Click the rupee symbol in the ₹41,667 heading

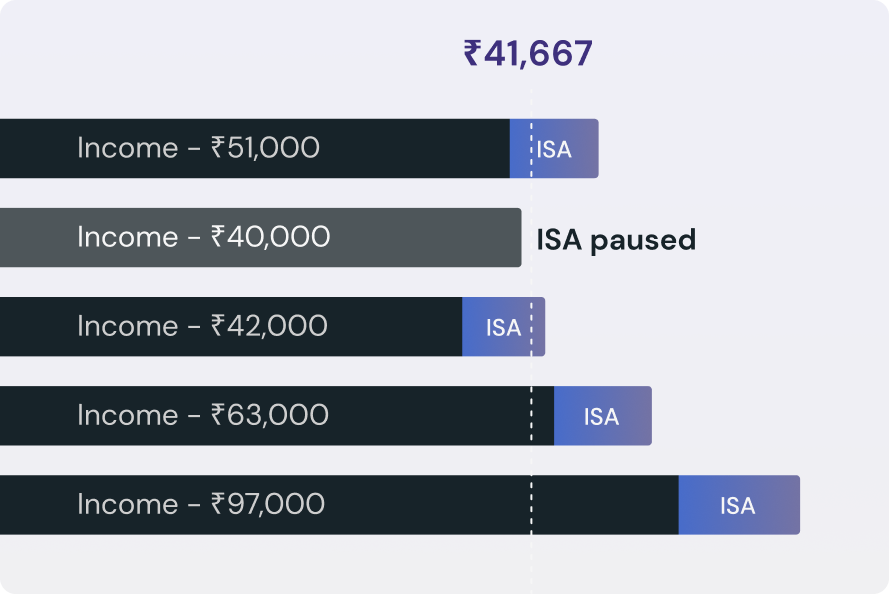pos(472,54)
